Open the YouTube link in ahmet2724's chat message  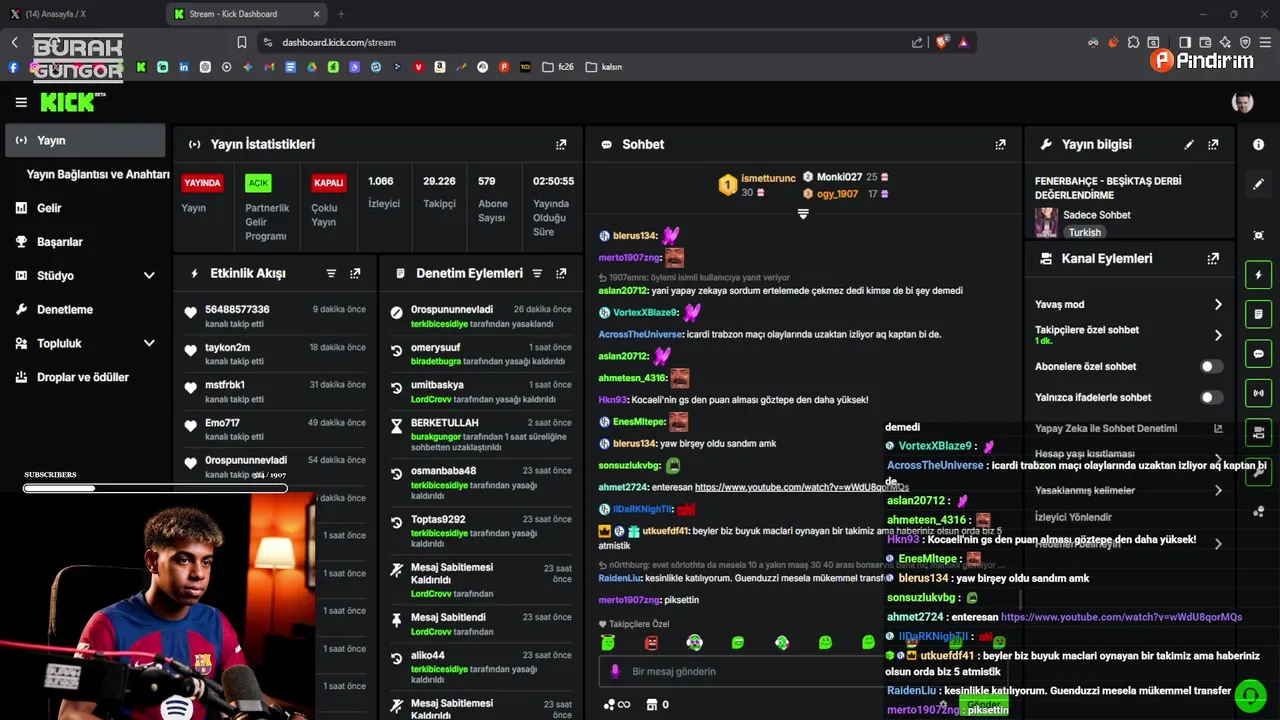pos(801,487)
